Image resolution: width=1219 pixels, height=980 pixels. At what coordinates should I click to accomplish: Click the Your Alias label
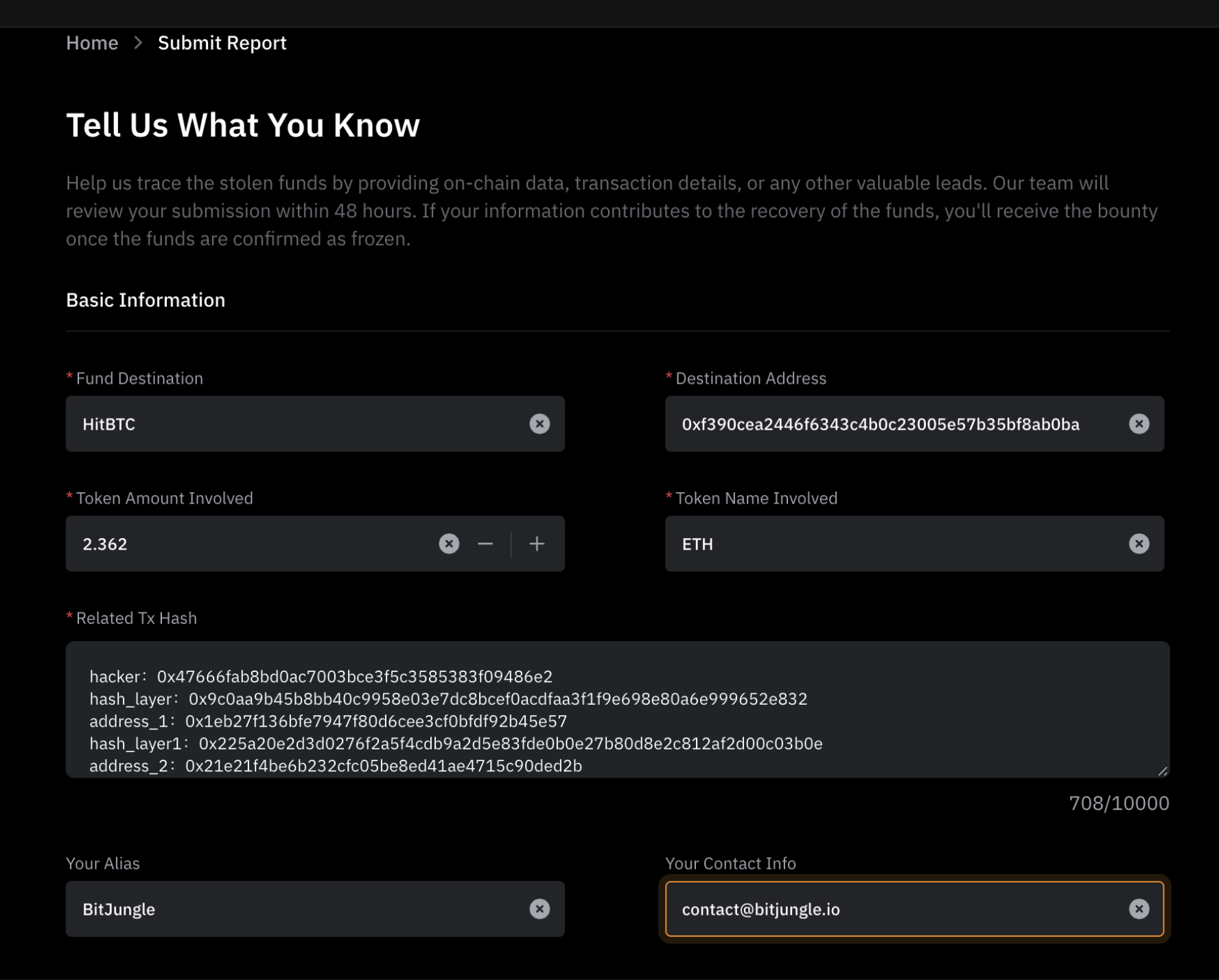(x=103, y=864)
